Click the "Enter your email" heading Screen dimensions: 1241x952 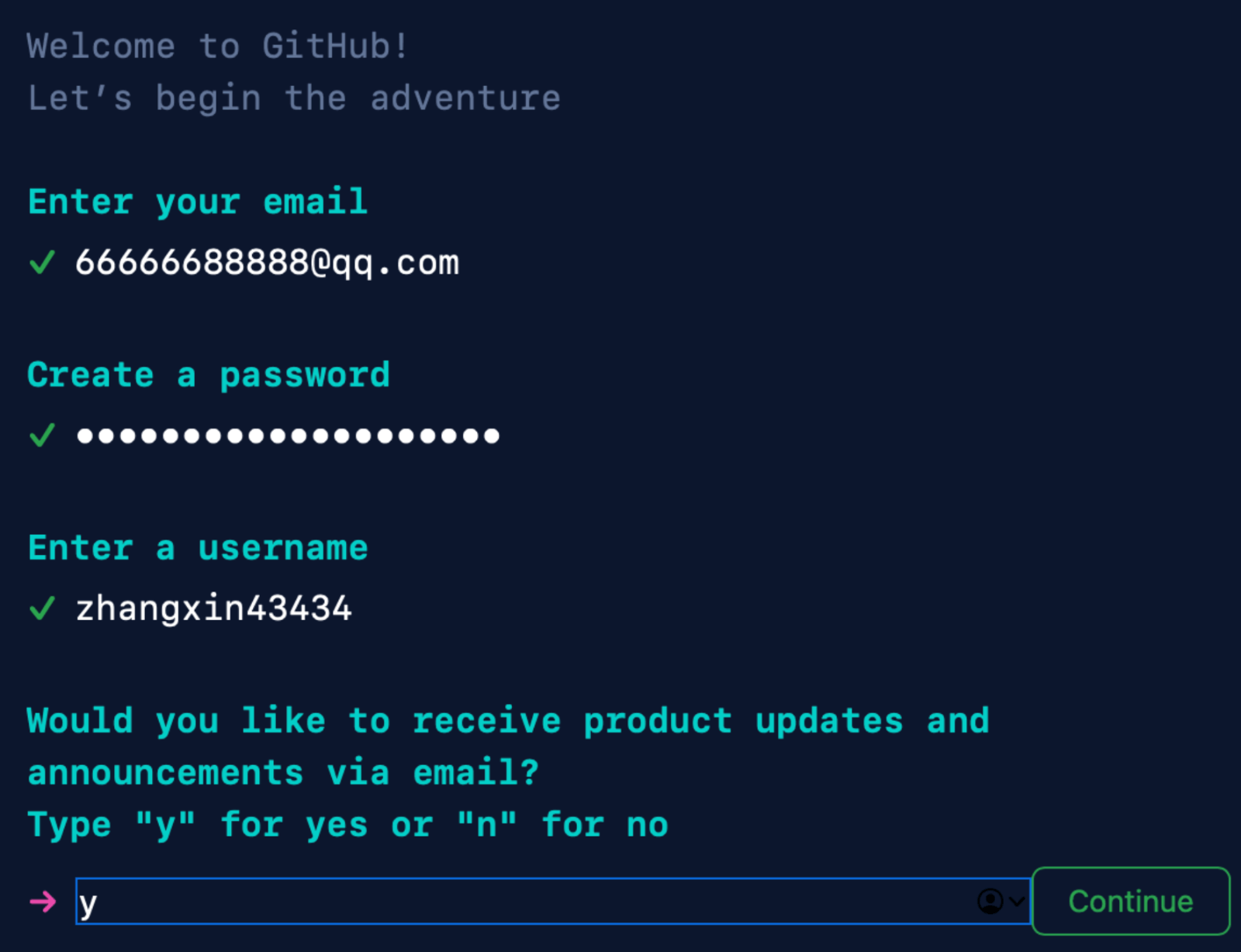[198, 202]
